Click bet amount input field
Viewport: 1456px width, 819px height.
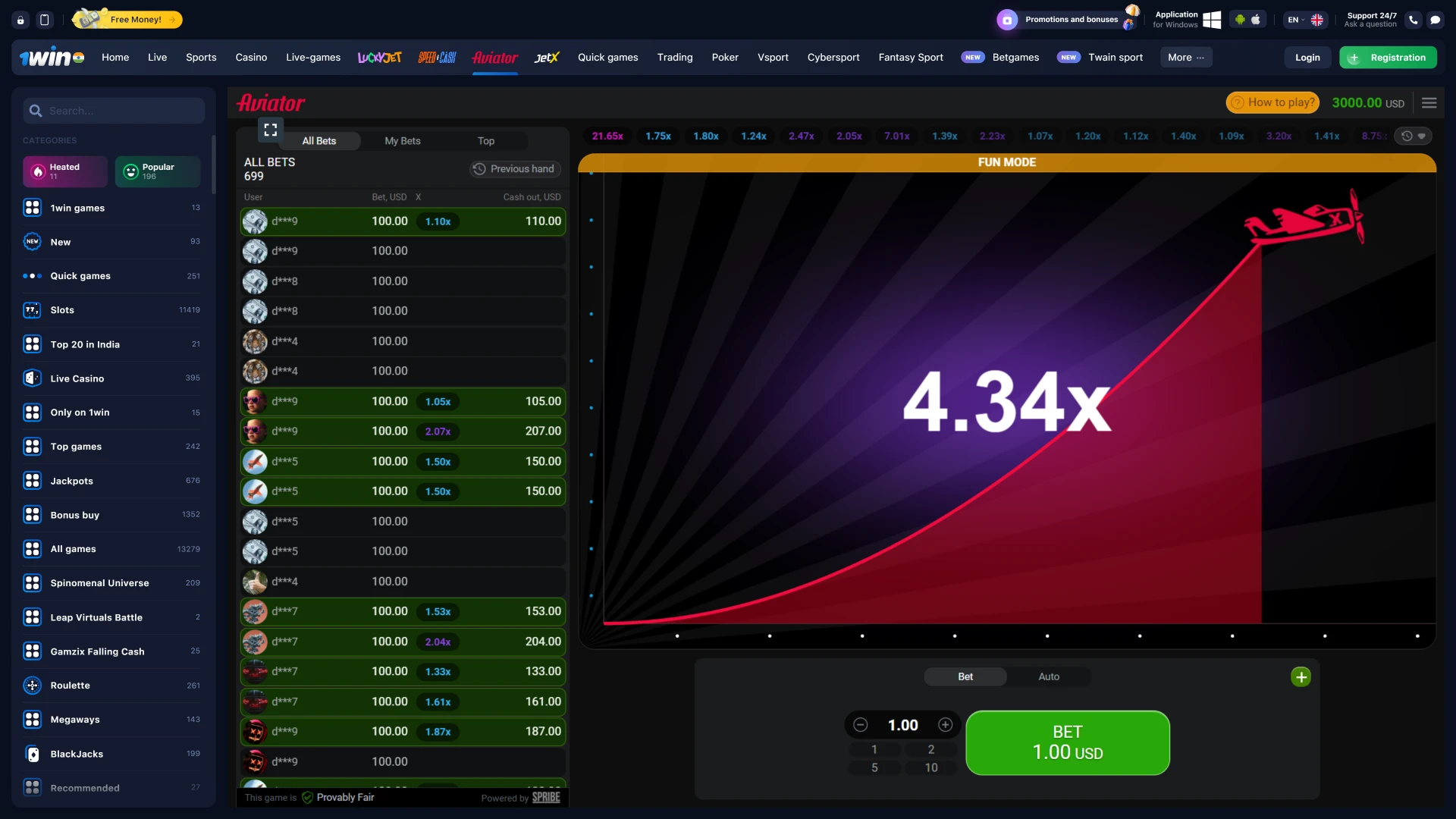[x=901, y=725]
